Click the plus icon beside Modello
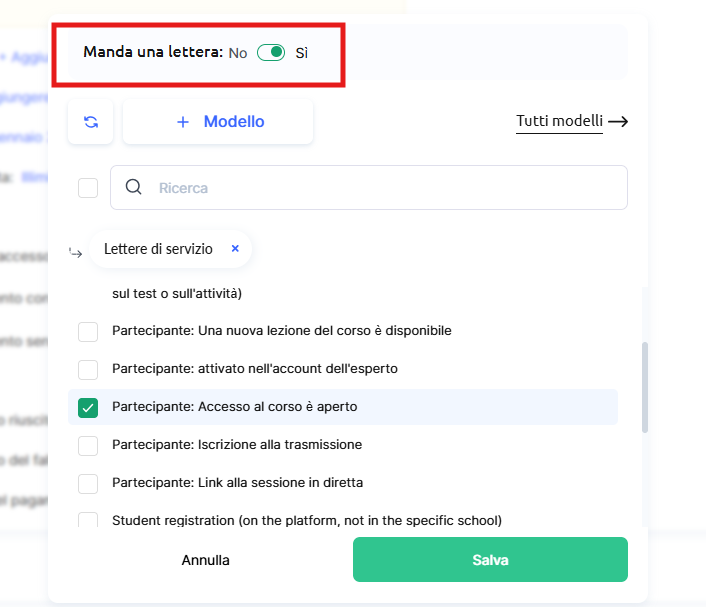This screenshot has height=607, width=706. (183, 122)
